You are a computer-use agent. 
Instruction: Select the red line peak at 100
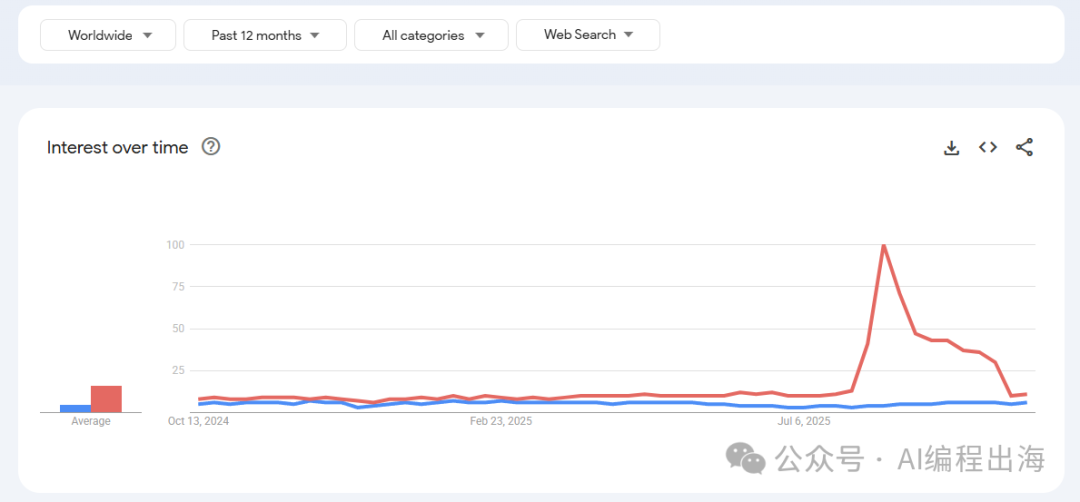pos(883,245)
